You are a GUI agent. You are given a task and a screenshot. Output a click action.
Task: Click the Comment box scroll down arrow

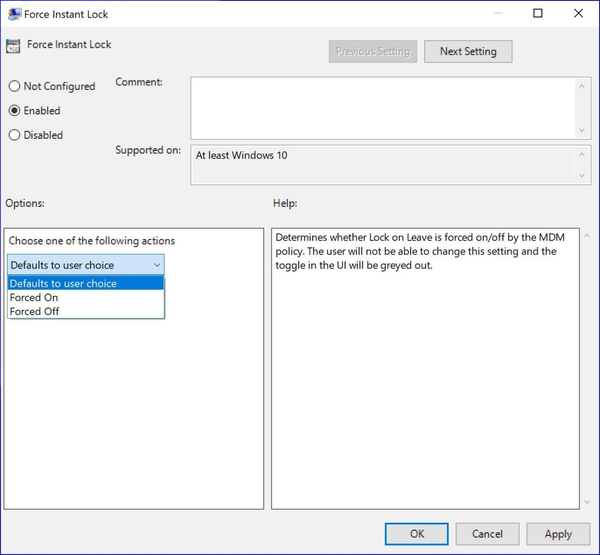(x=582, y=131)
